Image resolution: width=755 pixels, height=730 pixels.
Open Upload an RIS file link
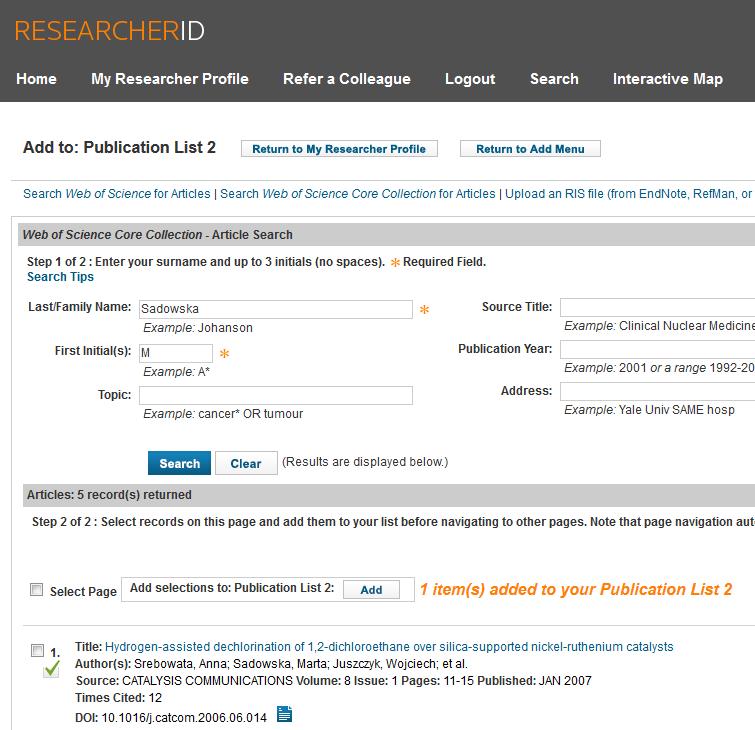(x=628, y=194)
